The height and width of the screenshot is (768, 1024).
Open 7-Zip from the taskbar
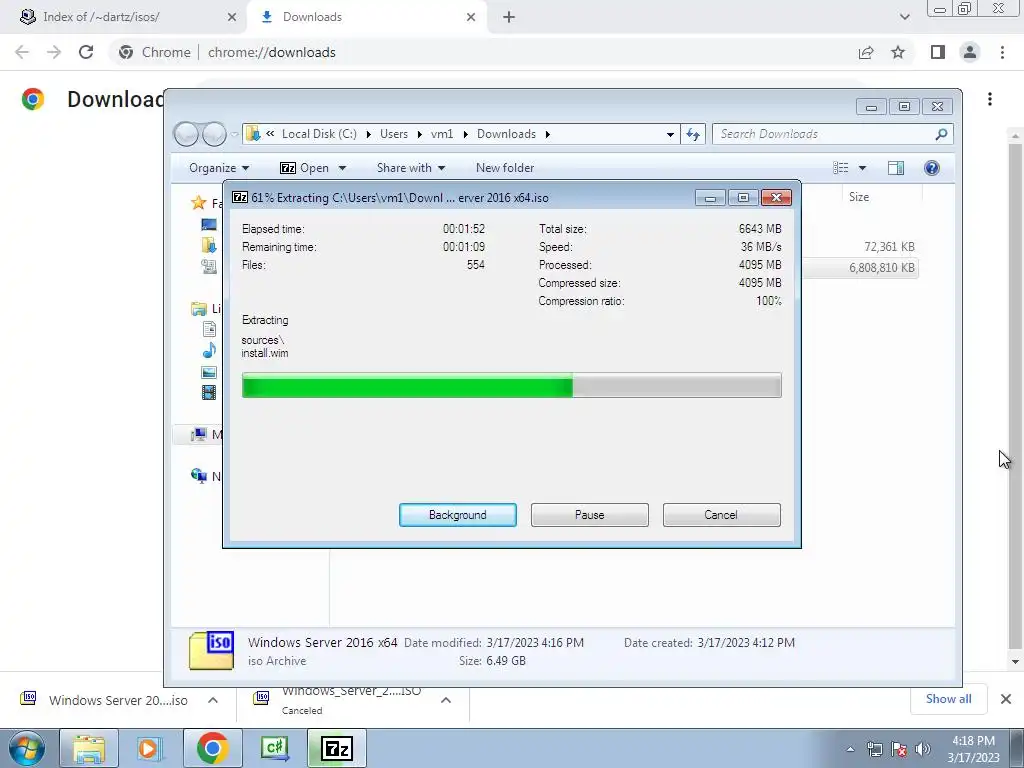click(337, 748)
